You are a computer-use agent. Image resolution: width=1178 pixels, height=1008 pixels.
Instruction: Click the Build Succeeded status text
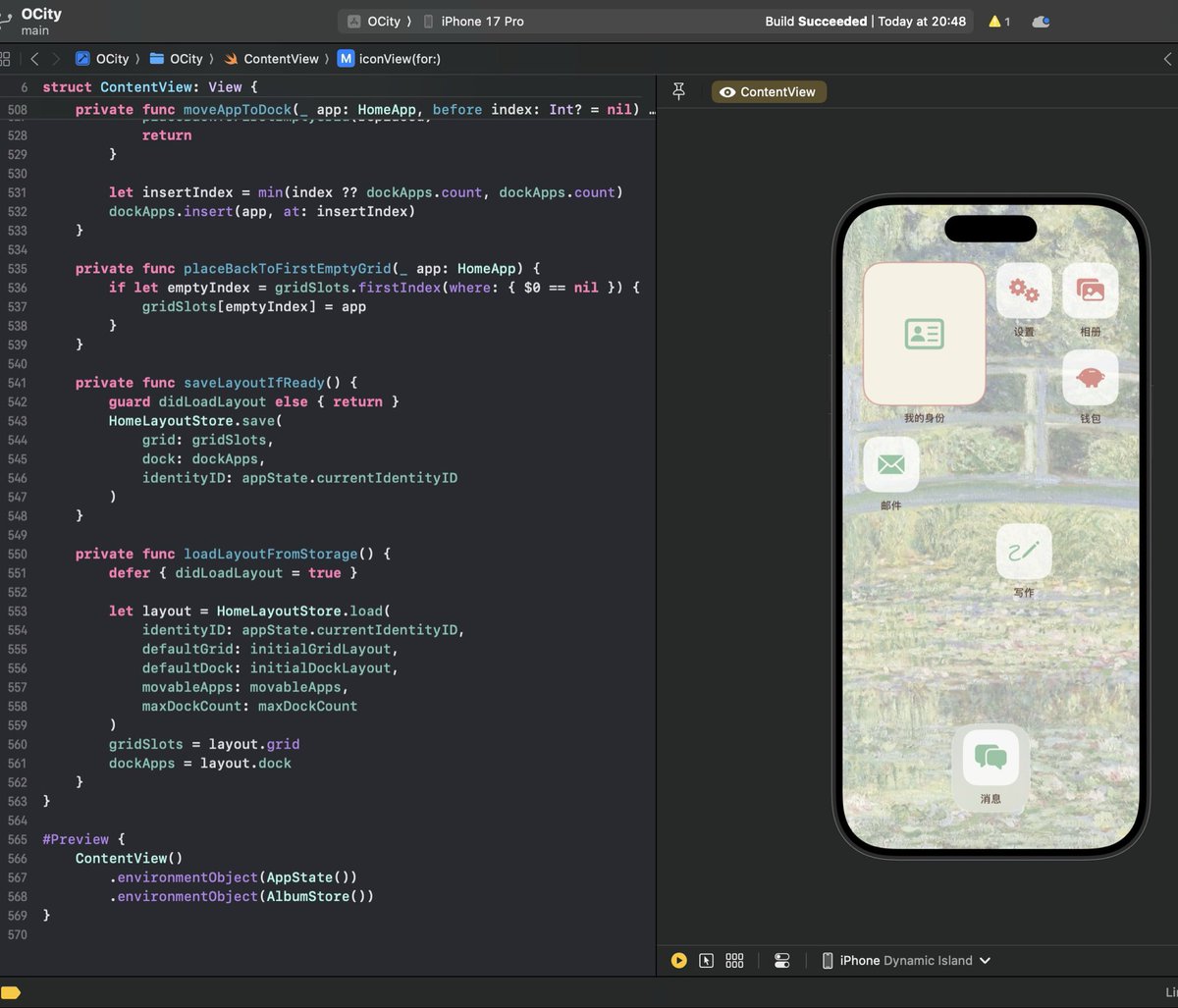(816, 22)
